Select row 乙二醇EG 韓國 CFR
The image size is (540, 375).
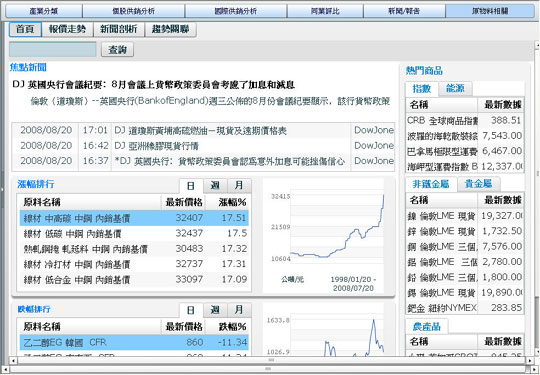click(134, 342)
